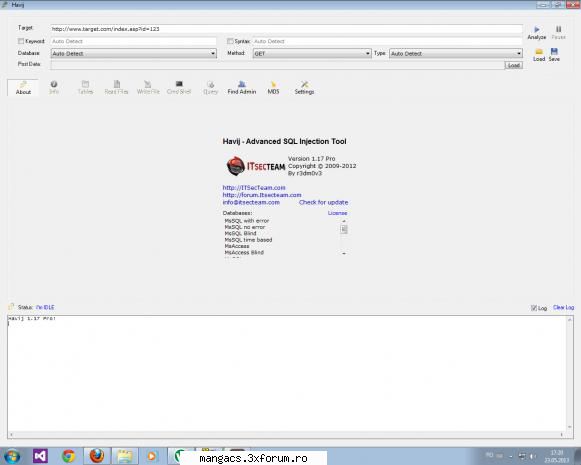Open the About tab
The image size is (581, 465).
click(23, 88)
